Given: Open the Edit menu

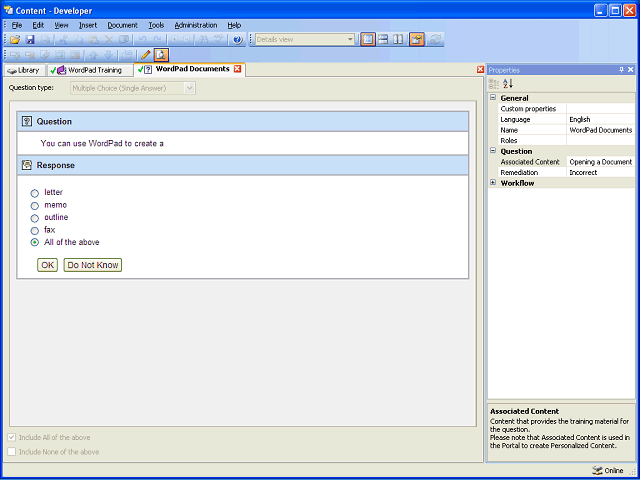Looking at the screenshot, I should point(38,25).
